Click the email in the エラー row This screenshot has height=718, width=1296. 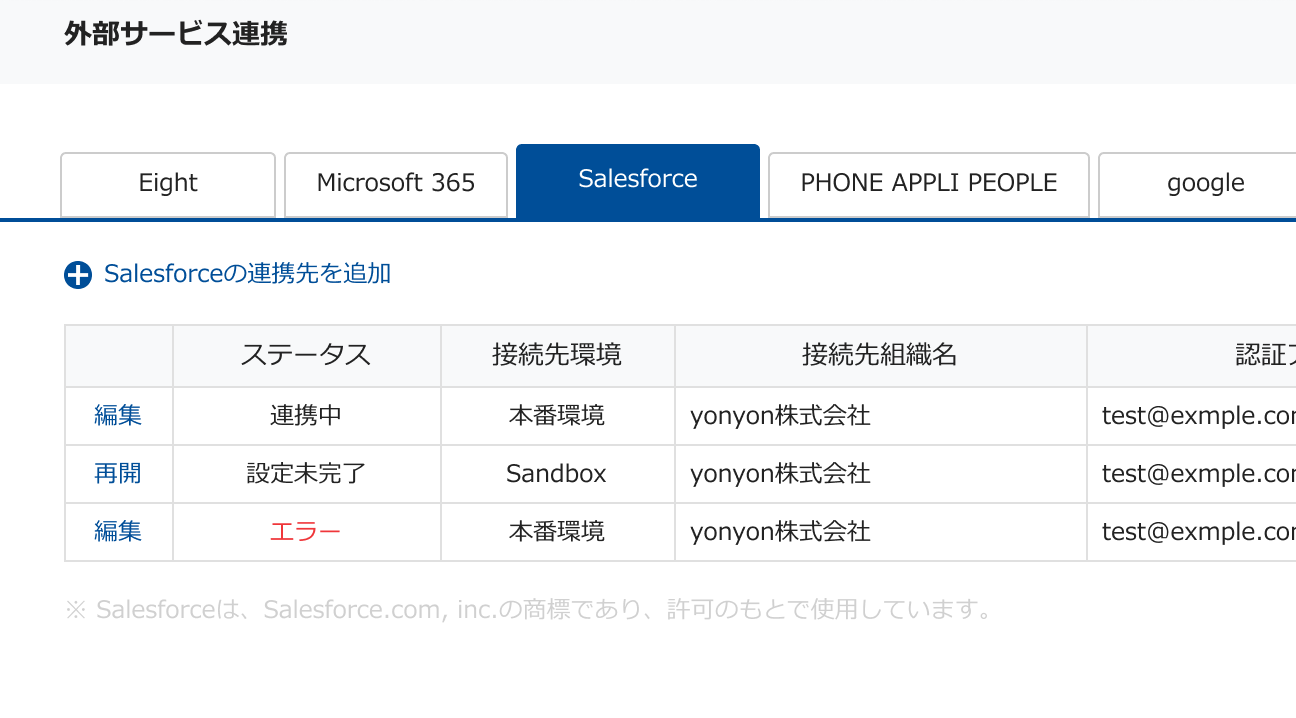click(x=1199, y=532)
